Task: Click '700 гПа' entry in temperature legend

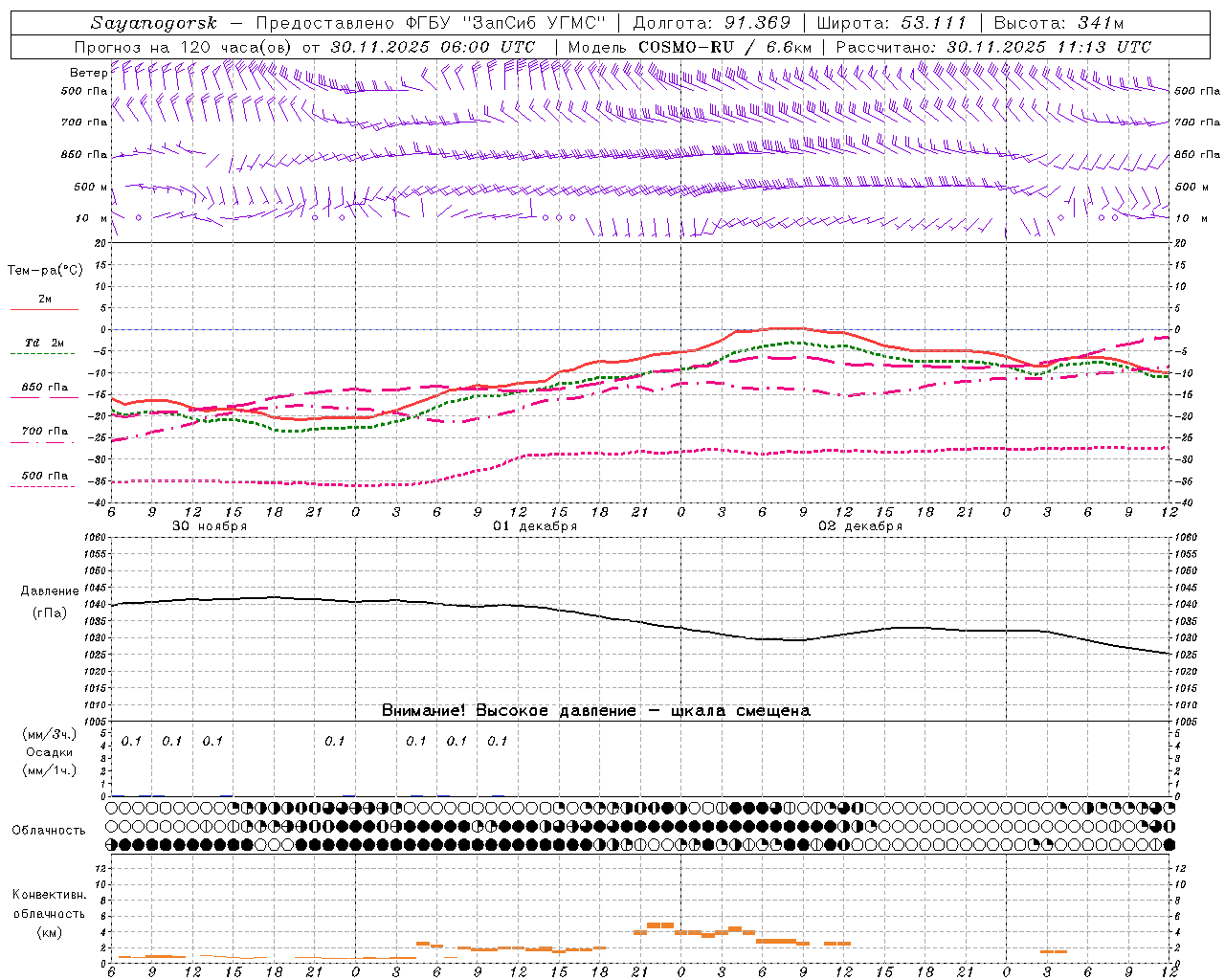Action: [x=45, y=432]
